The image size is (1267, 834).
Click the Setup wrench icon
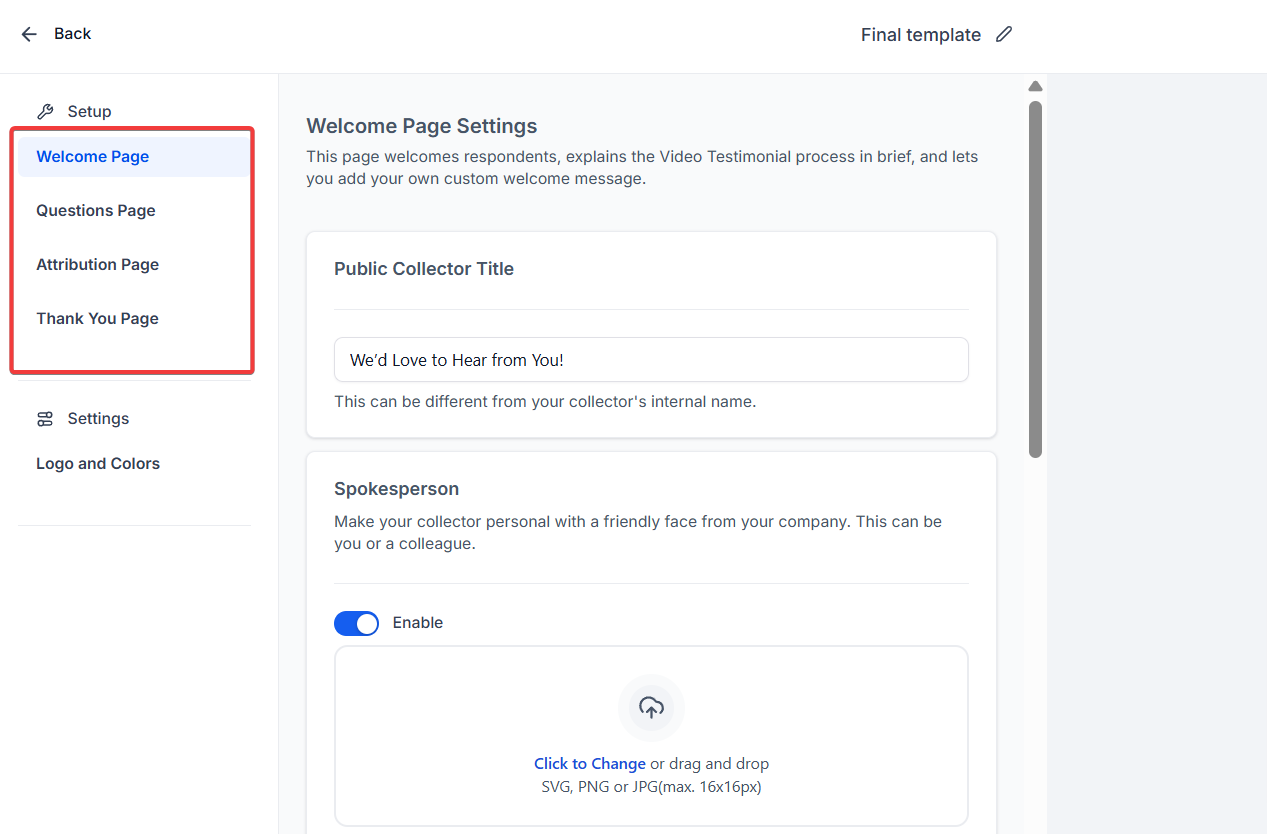click(x=45, y=111)
